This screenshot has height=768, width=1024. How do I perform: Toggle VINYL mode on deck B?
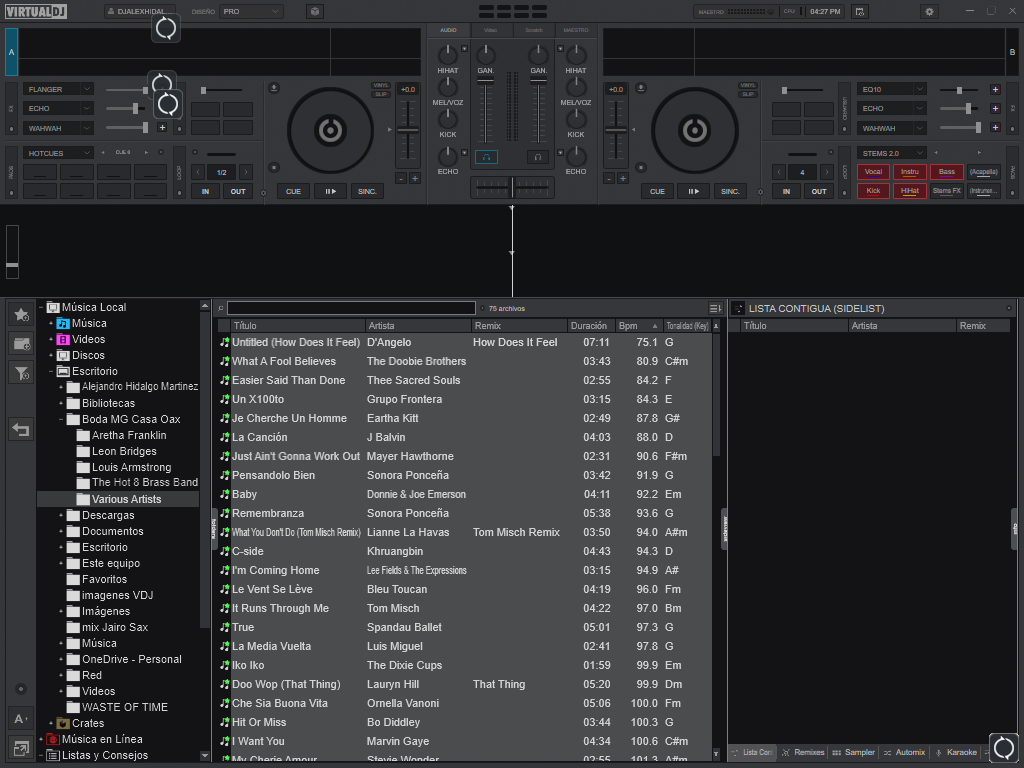(x=748, y=86)
